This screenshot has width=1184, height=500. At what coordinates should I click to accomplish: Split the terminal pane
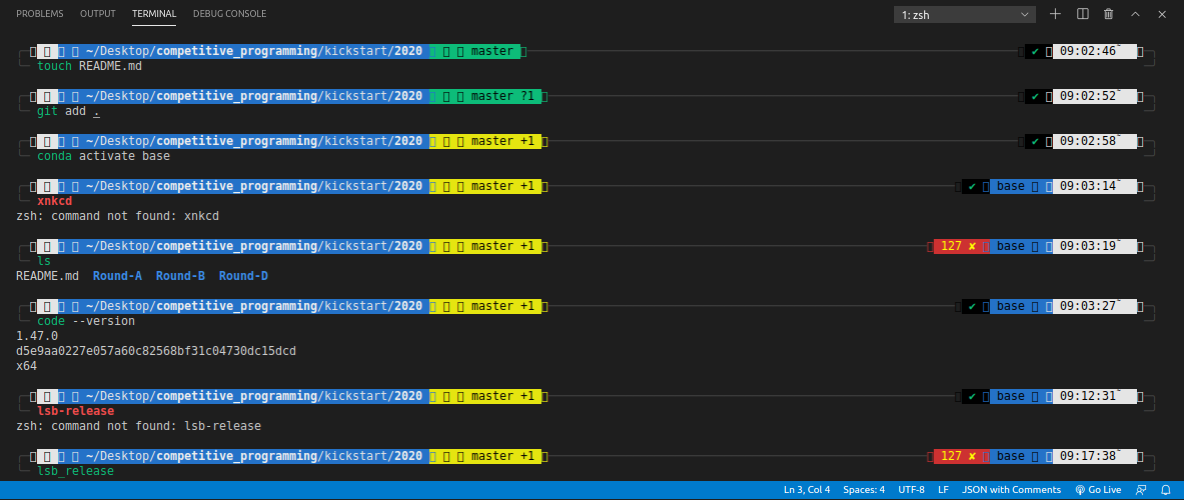tap(1082, 14)
